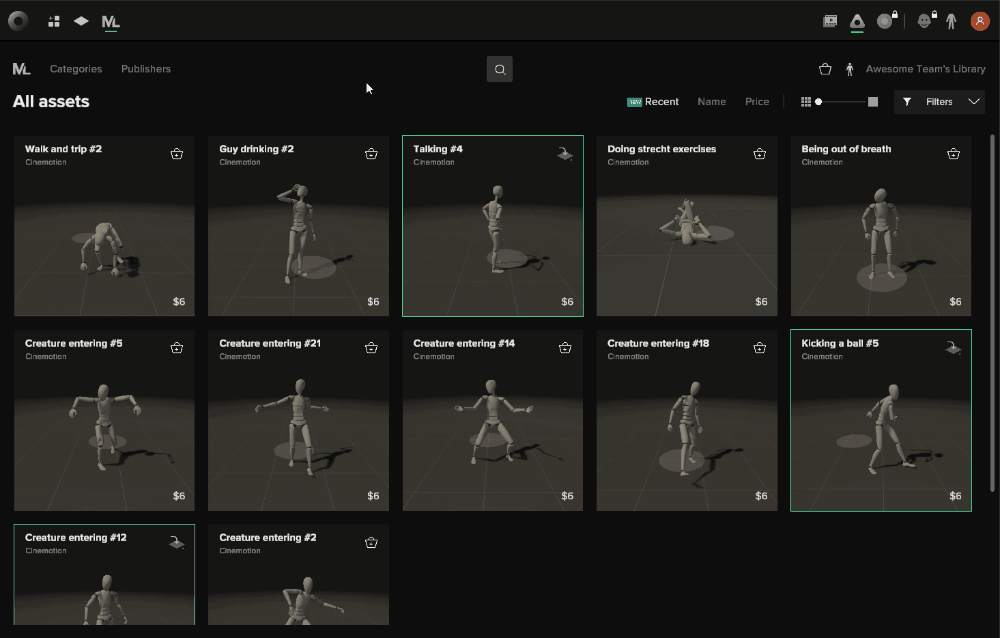1000x638 pixels.
Task: Open the stacked layers icon in top bar
Action: (x=81, y=21)
